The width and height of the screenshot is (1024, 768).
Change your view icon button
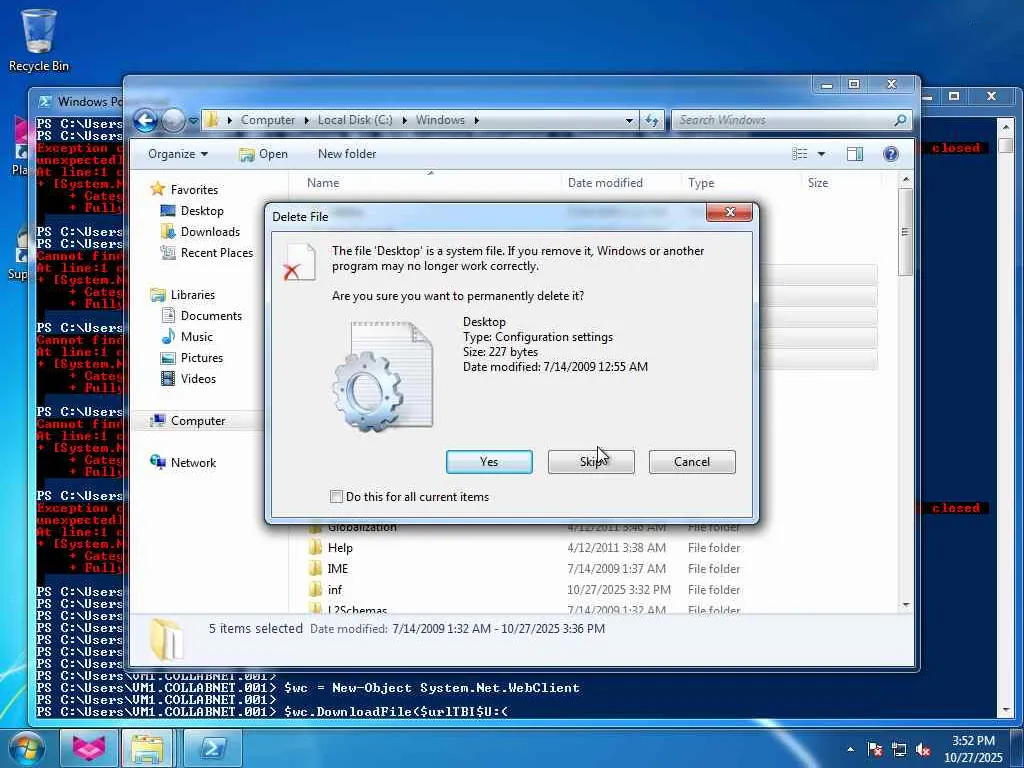click(800, 154)
